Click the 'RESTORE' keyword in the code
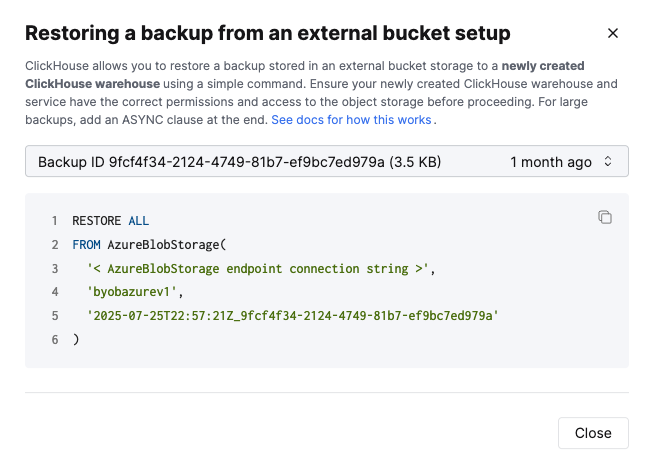The height and width of the screenshot is (466, 656). coord(96,220)
